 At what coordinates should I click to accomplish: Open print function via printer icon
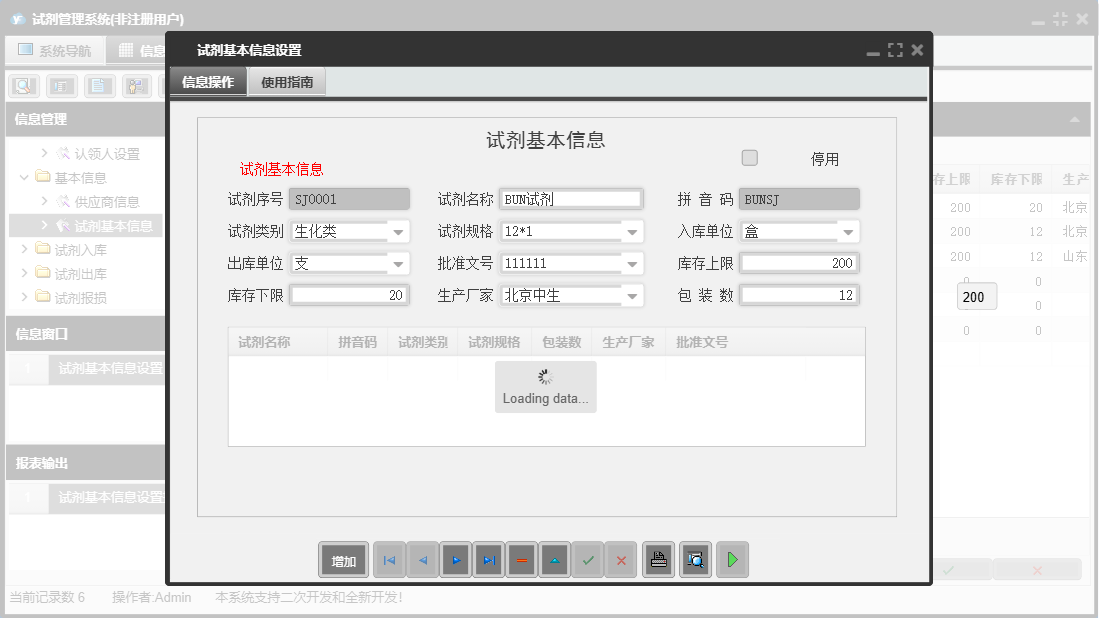658,559
